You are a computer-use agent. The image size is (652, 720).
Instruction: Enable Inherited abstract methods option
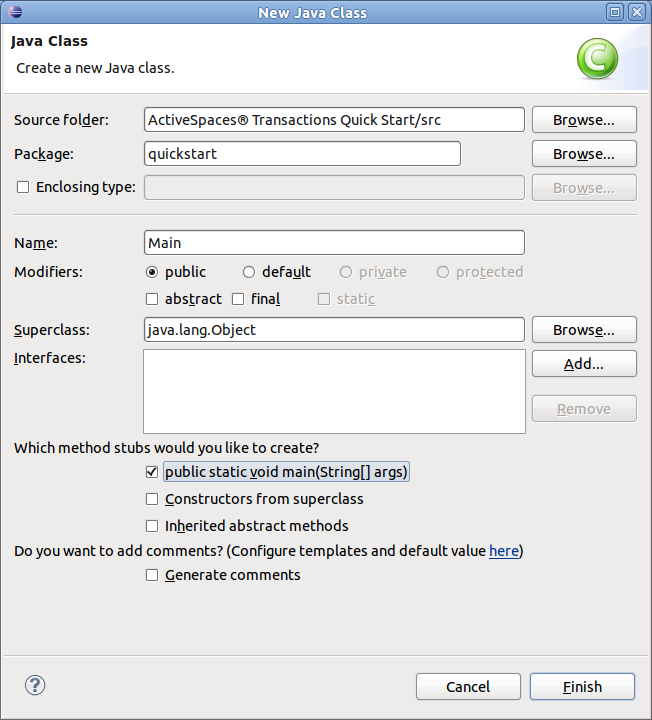pyautogui.click(x=152, y=526)
